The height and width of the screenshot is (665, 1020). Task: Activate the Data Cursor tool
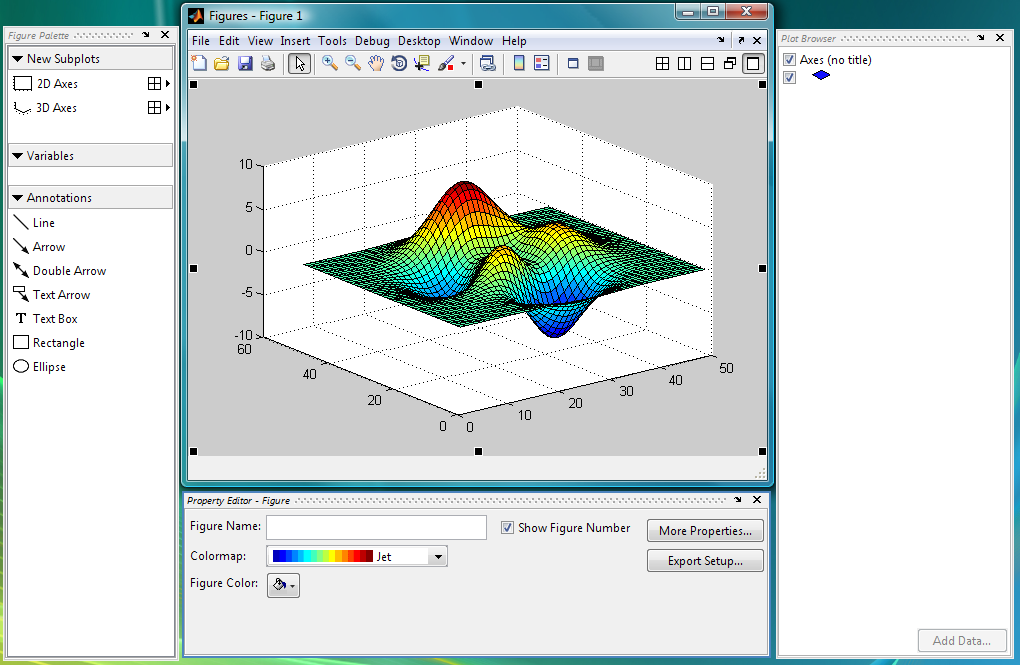coord(422,64)
